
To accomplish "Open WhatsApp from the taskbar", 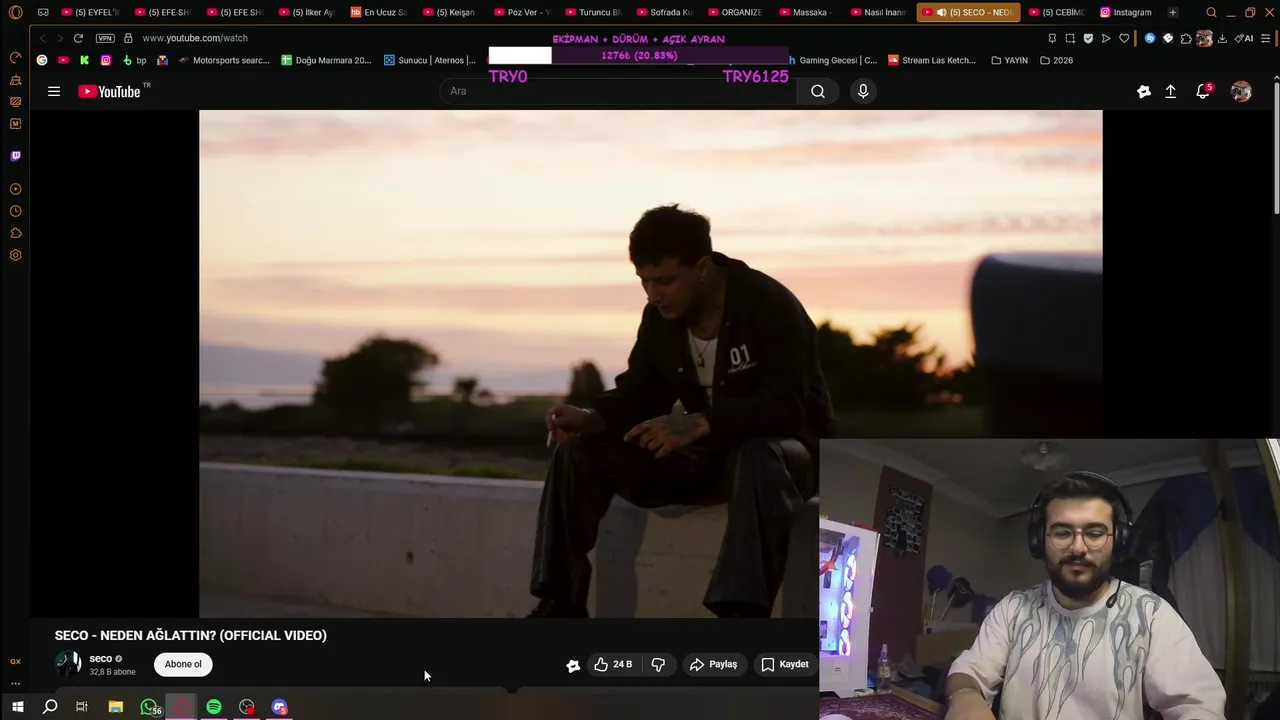I will (149, 707).
